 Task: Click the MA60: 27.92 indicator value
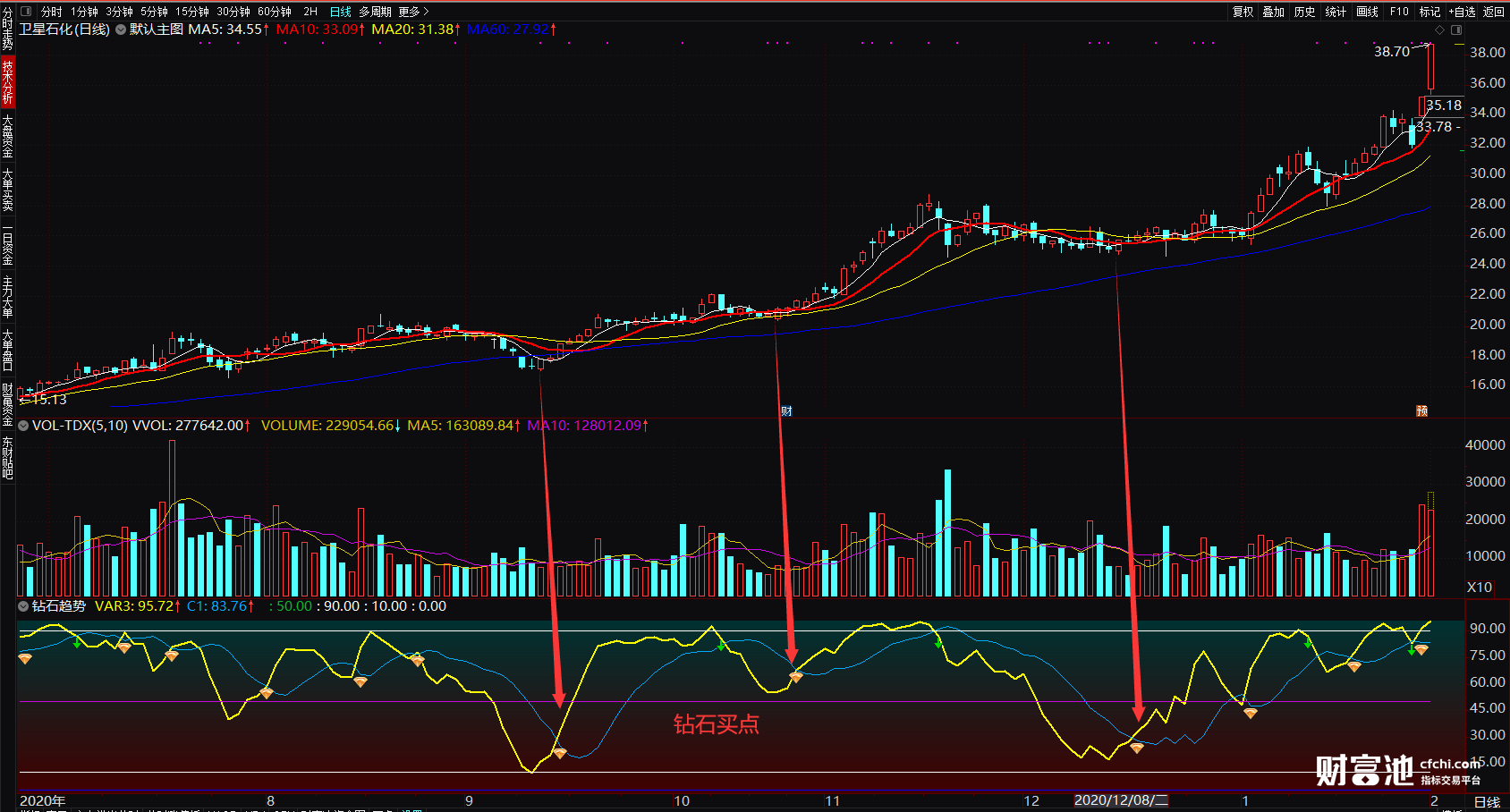tap(512, 30)
